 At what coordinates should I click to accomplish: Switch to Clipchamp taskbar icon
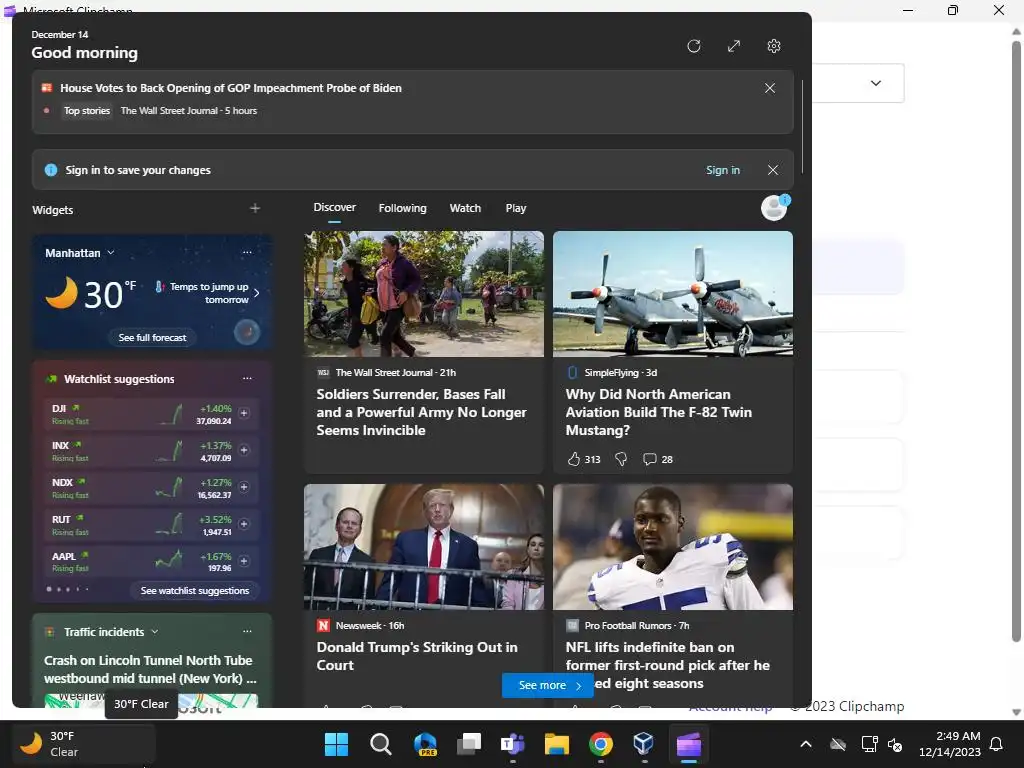pyautogui.click(x=688, y=744)
